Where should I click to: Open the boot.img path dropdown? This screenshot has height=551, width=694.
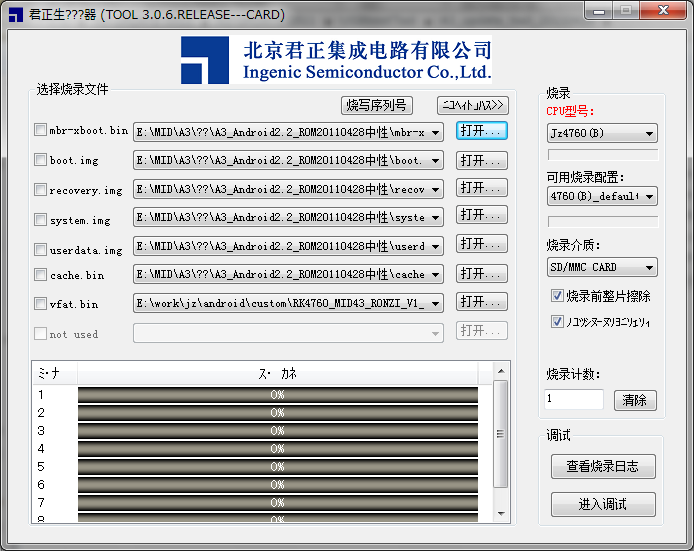coord(436,160)
